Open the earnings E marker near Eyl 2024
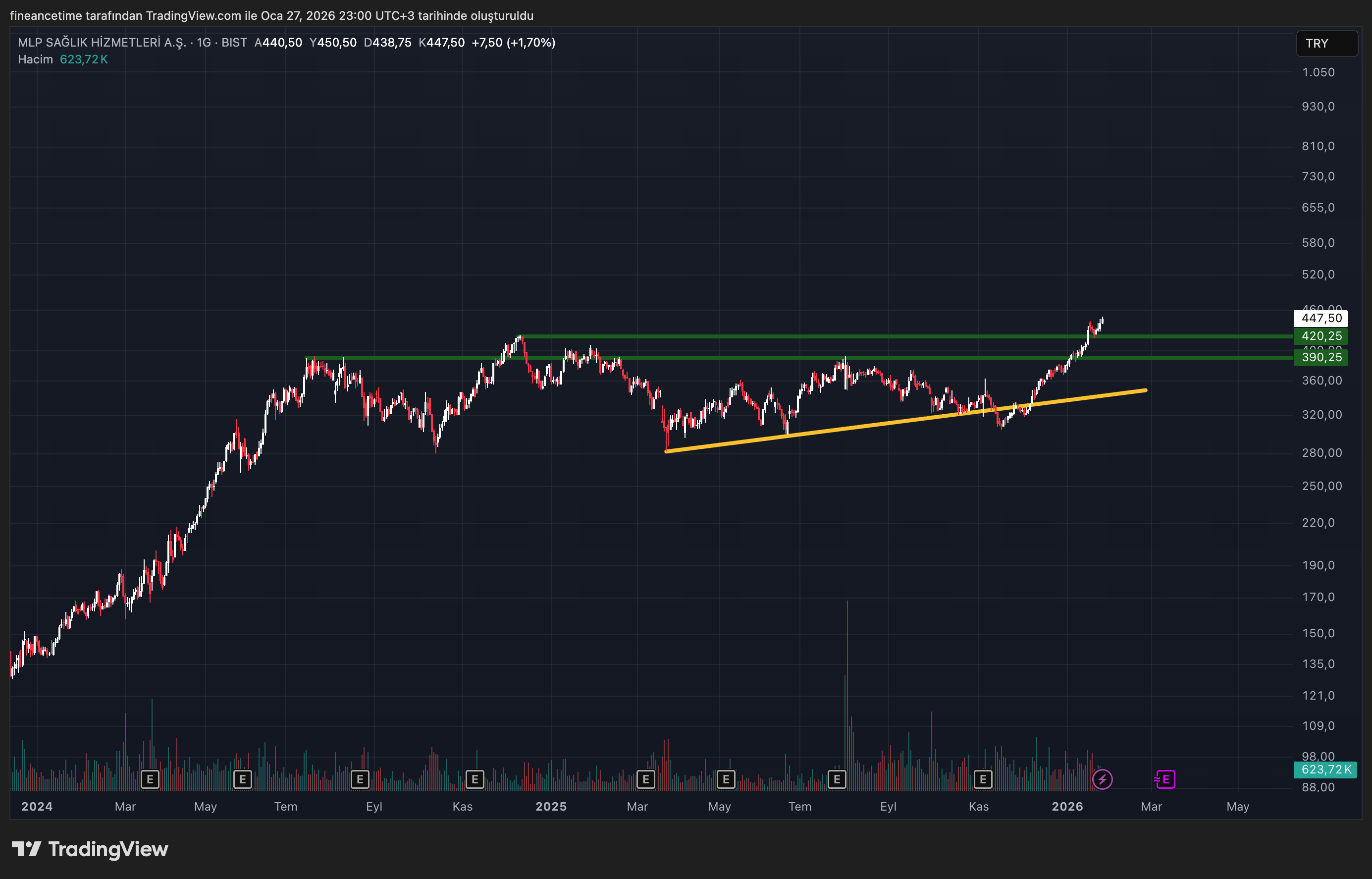1372x879 pixels. coord(360,779)
